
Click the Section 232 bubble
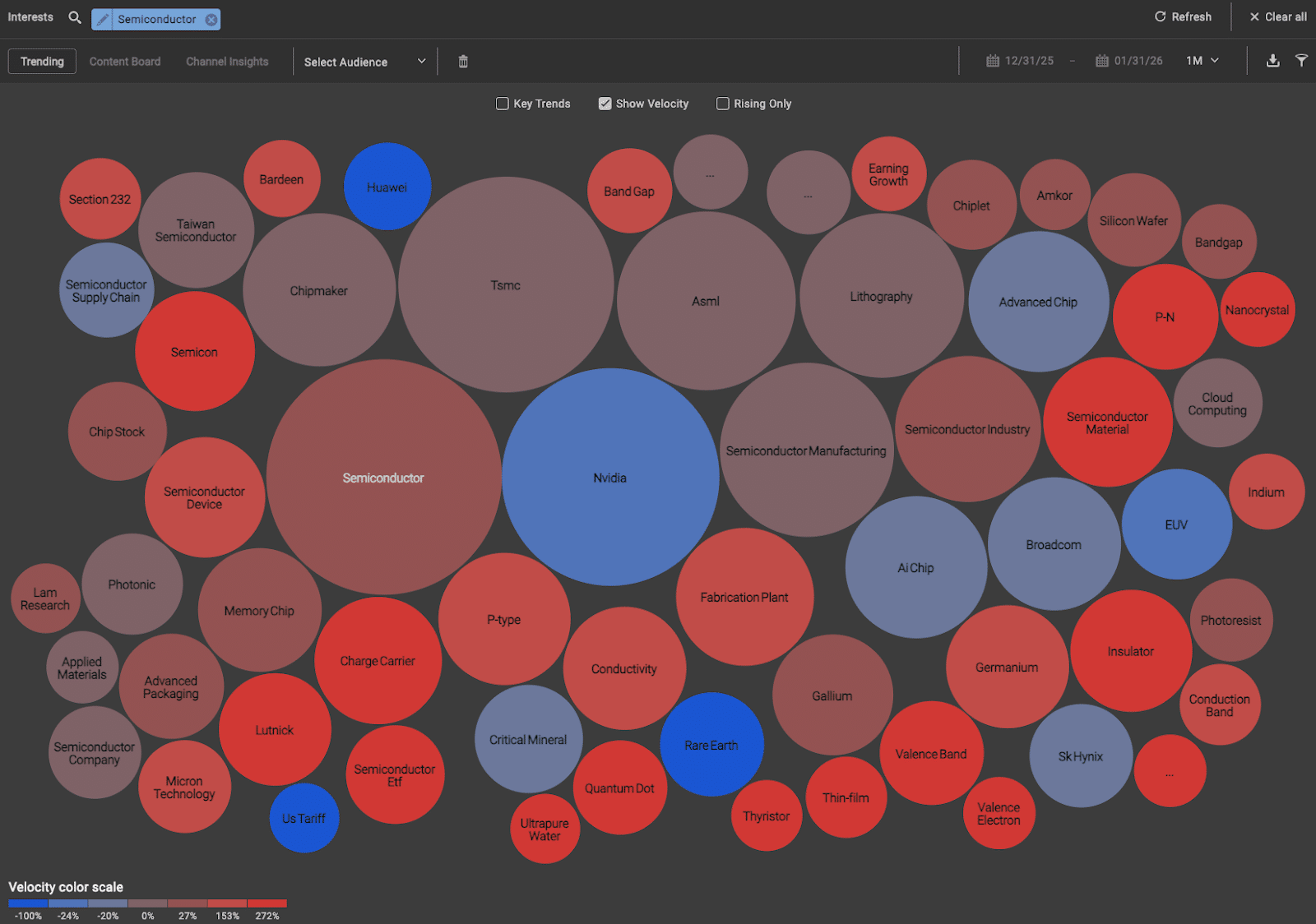(100, 199)
